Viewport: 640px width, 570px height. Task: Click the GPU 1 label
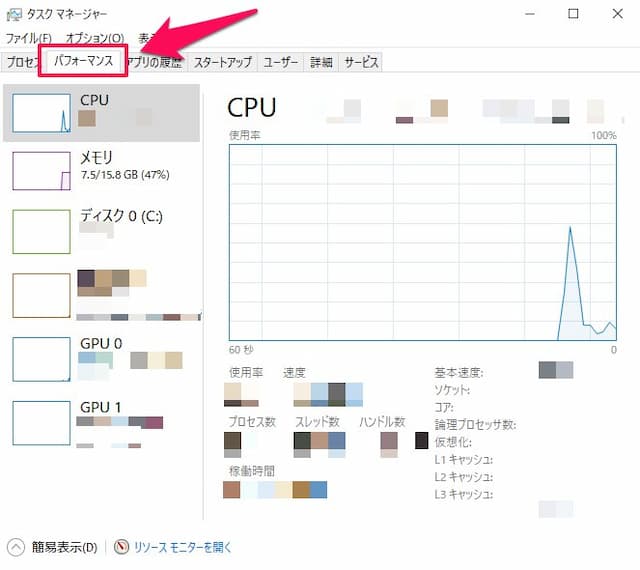[100, 407]
